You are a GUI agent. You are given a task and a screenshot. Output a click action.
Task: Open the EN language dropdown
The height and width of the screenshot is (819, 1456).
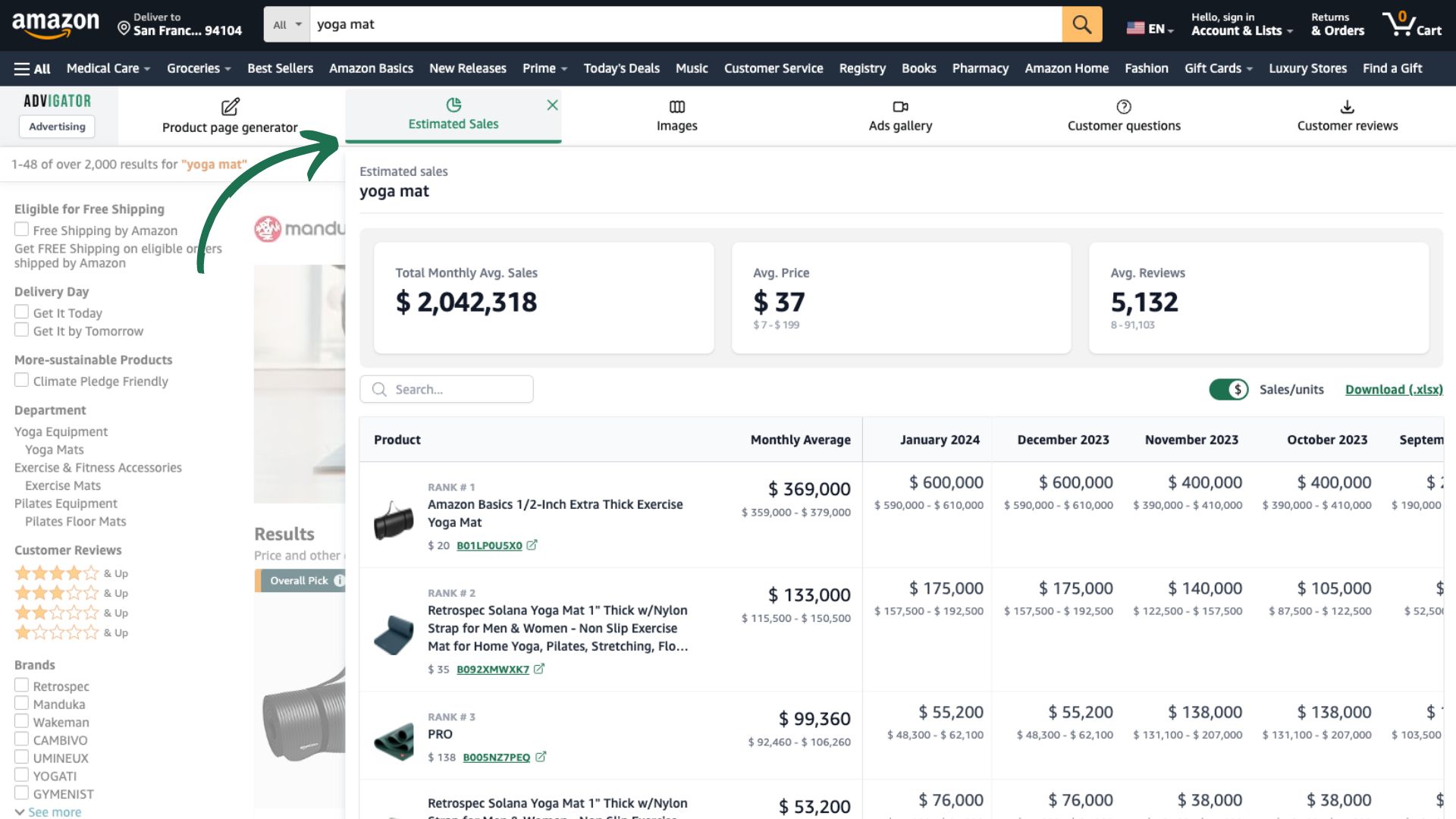(x=1150, y=29)
